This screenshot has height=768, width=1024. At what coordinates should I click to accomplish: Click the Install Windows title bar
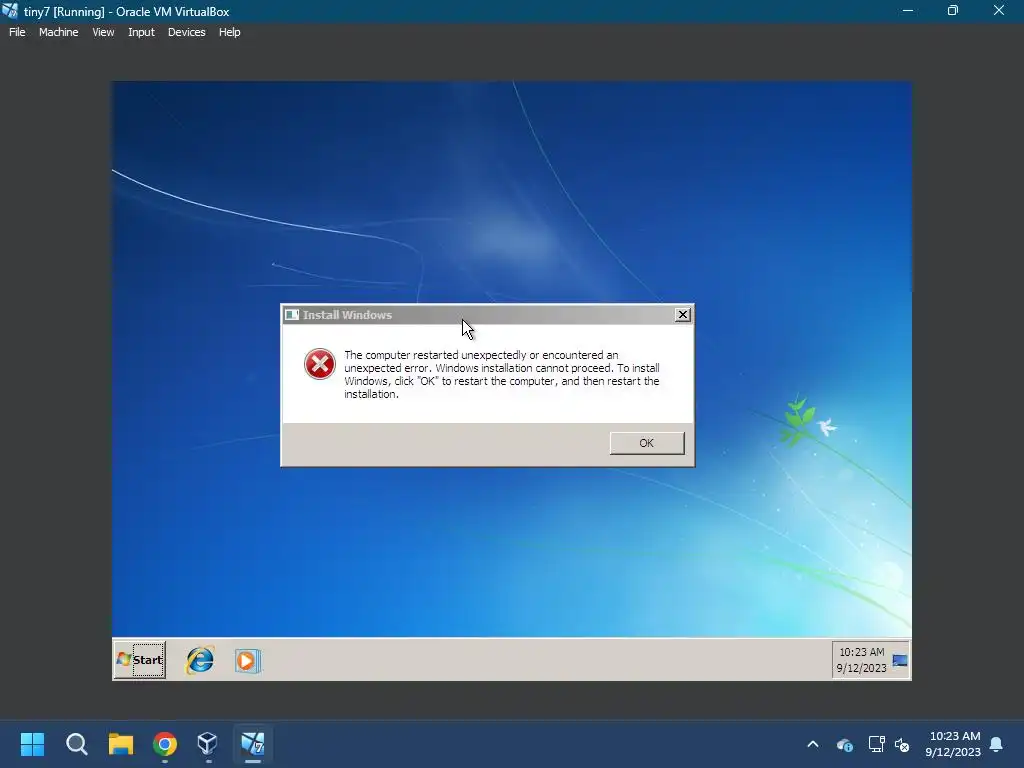coord(487,315)
